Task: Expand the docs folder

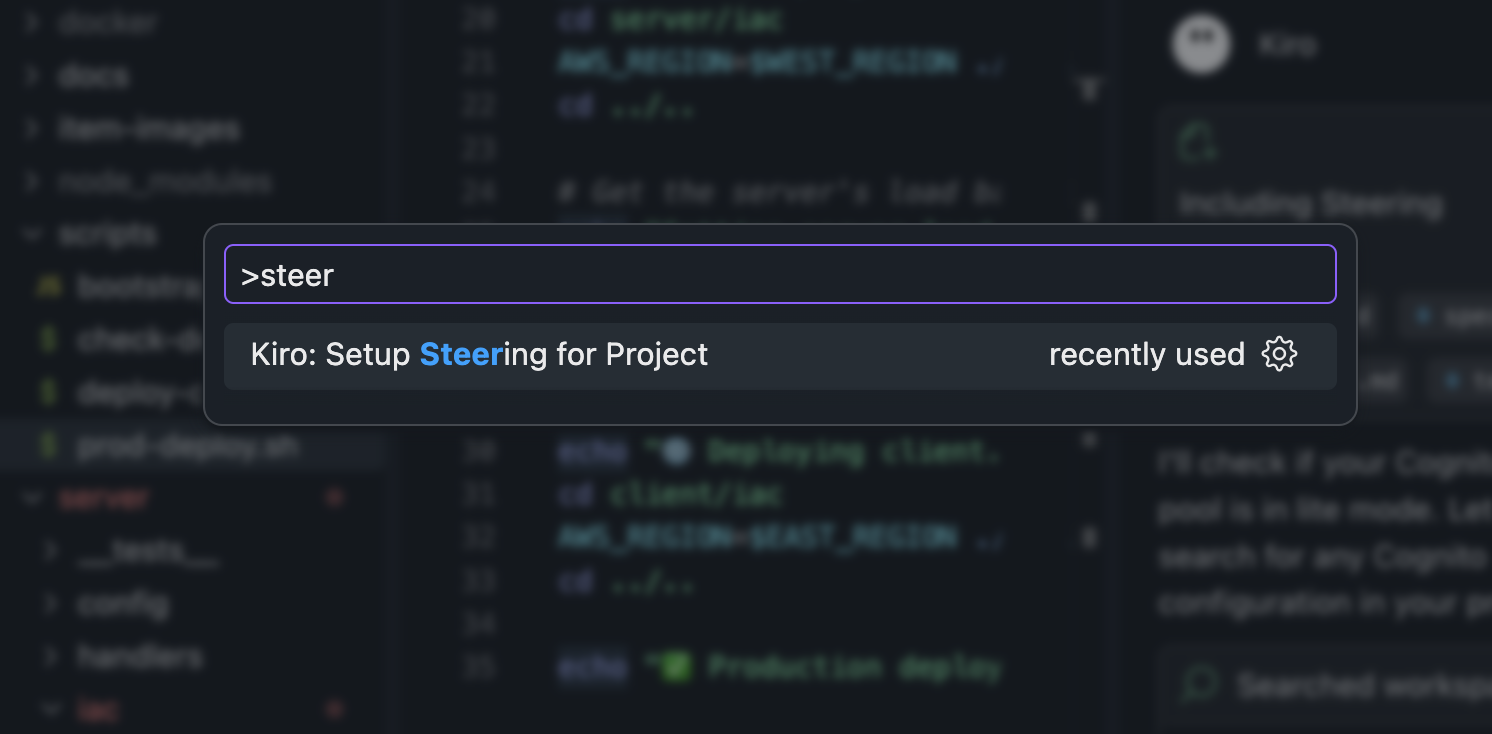Action: coord(32,76)
